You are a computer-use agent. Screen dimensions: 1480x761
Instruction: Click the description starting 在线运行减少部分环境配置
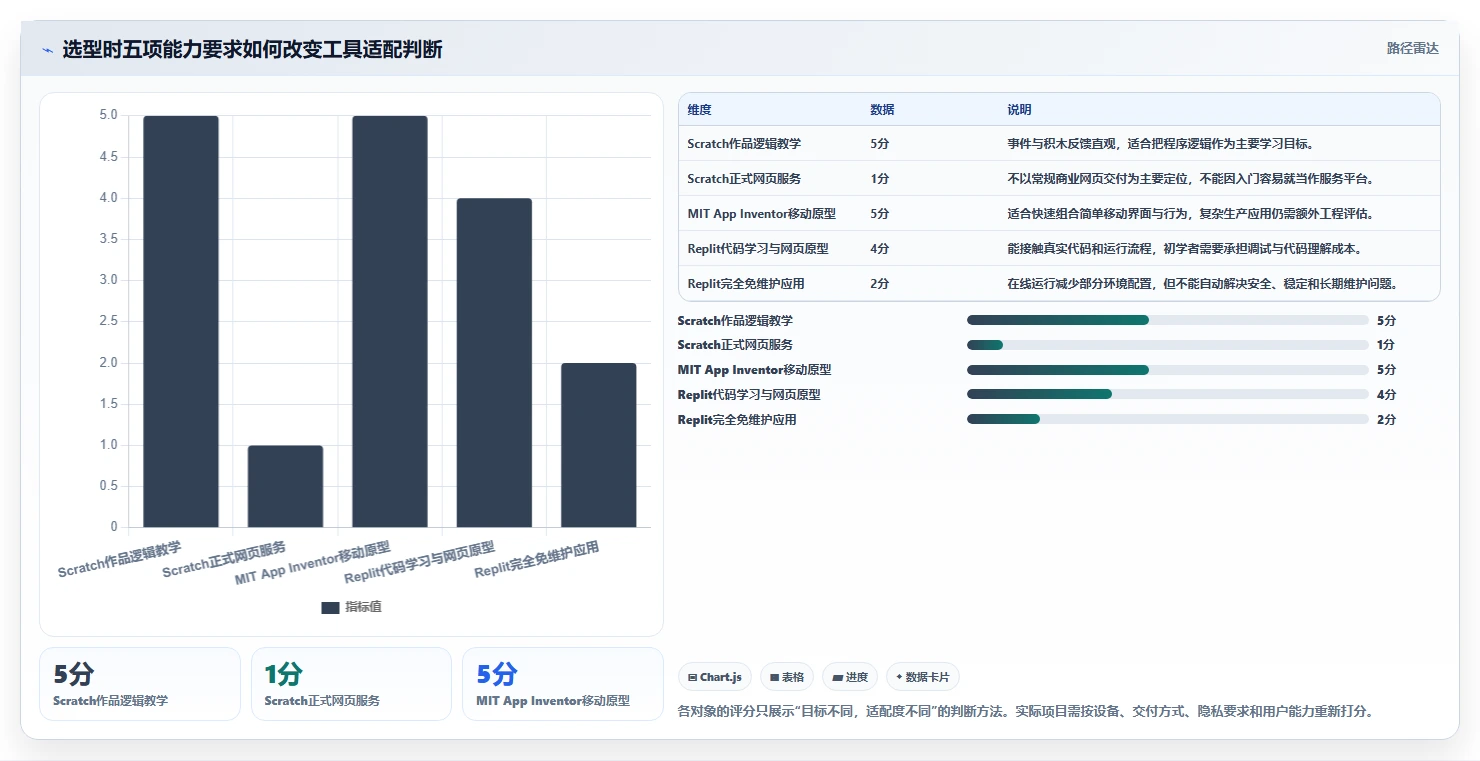[1202, 284]
